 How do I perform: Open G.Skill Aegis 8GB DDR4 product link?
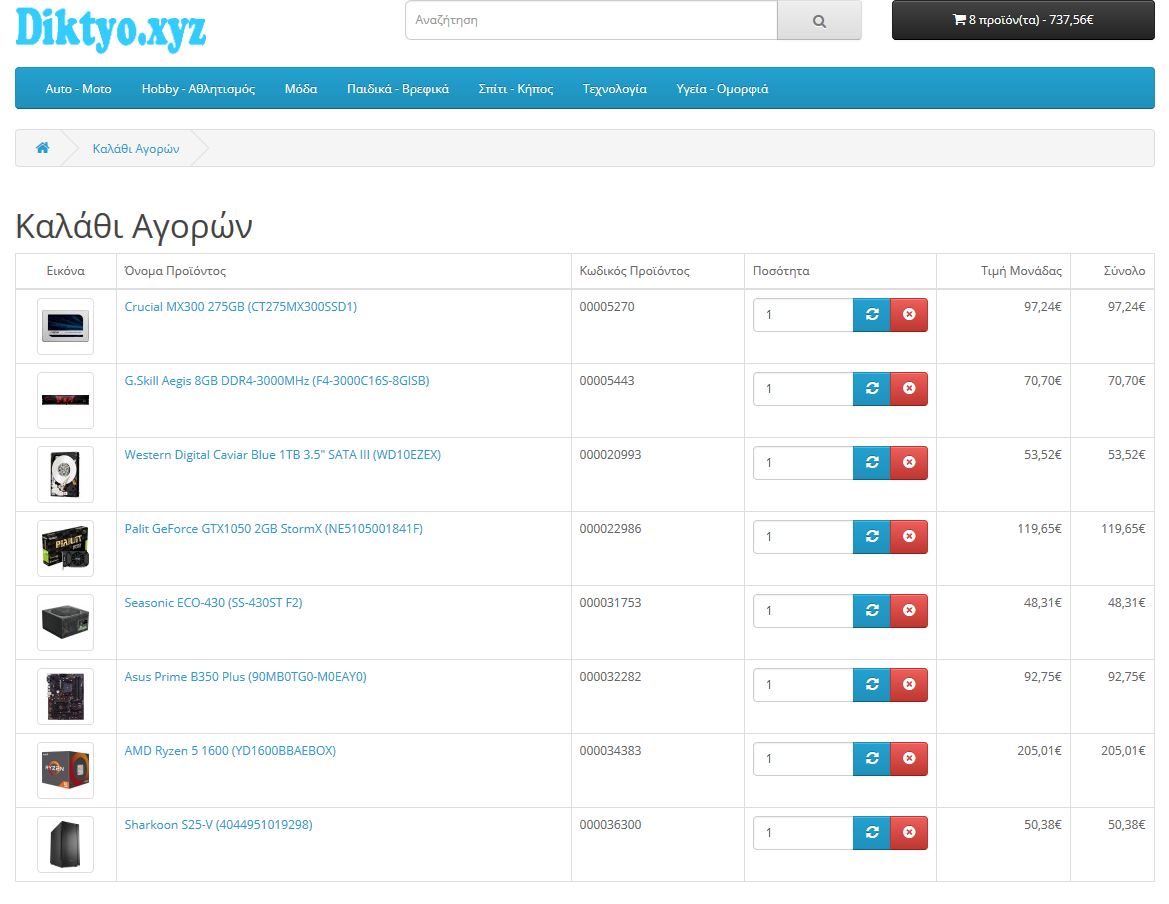coord(277,381)
